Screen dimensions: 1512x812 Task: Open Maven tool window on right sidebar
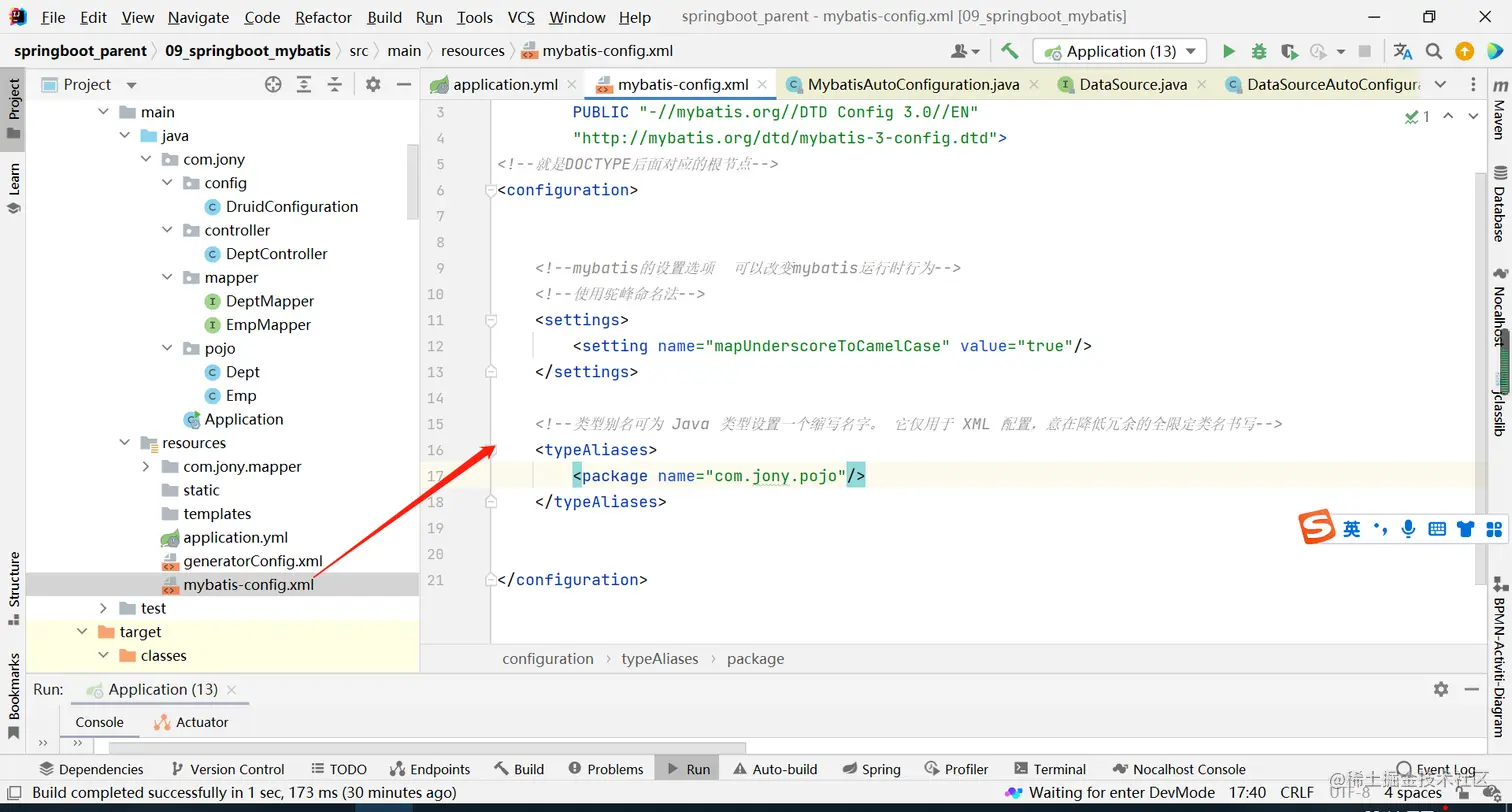pyautogui.click(x=1499, y=111)
